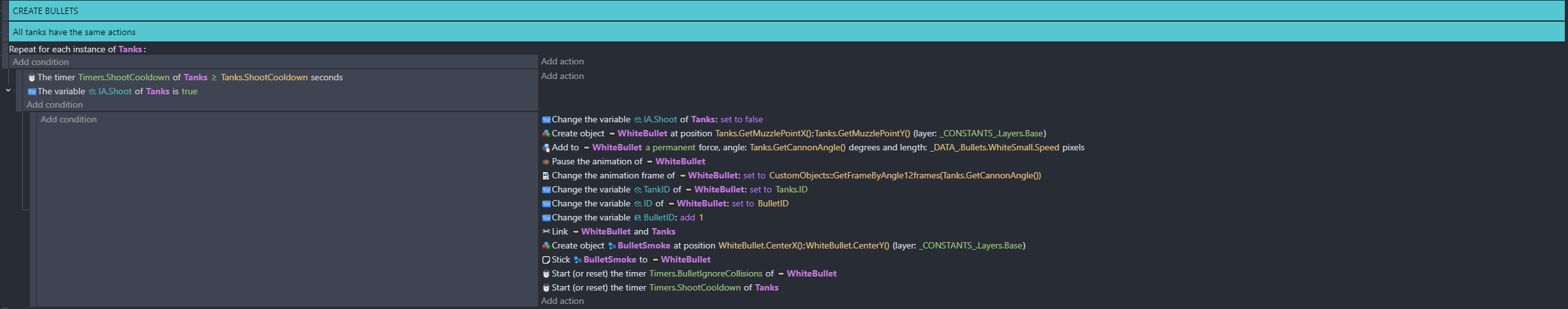Click the timer icon in ShootCooldown condition
The image size is (1568, 309).
point(32,78)
